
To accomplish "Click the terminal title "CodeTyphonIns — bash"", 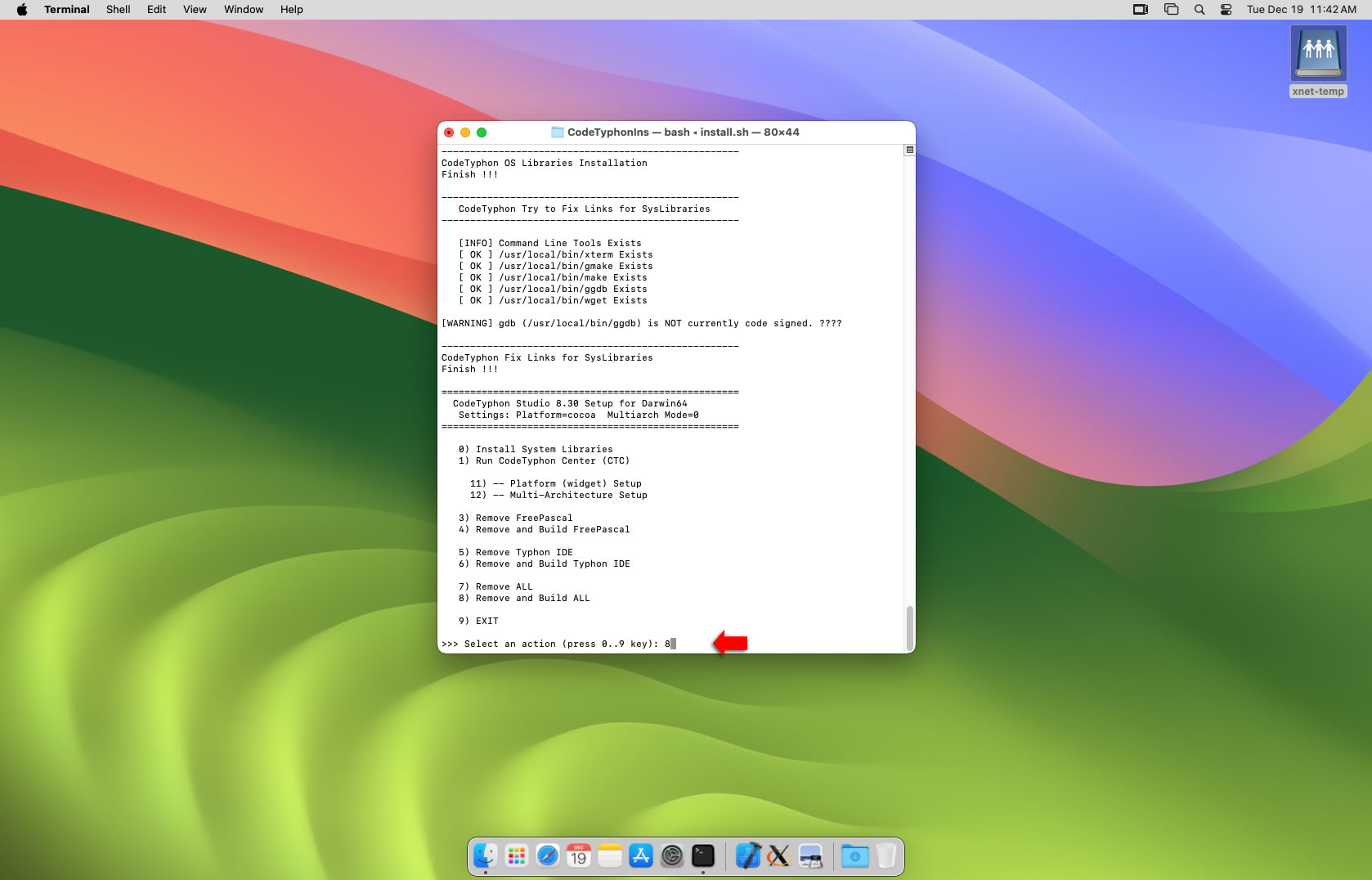I will point(629,132).
